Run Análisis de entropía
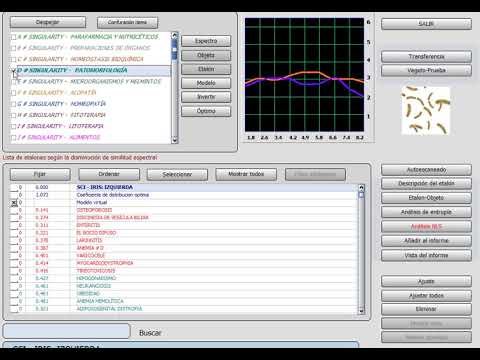The image size is (480, 360). pyautogui.click(x=426, y=212)
